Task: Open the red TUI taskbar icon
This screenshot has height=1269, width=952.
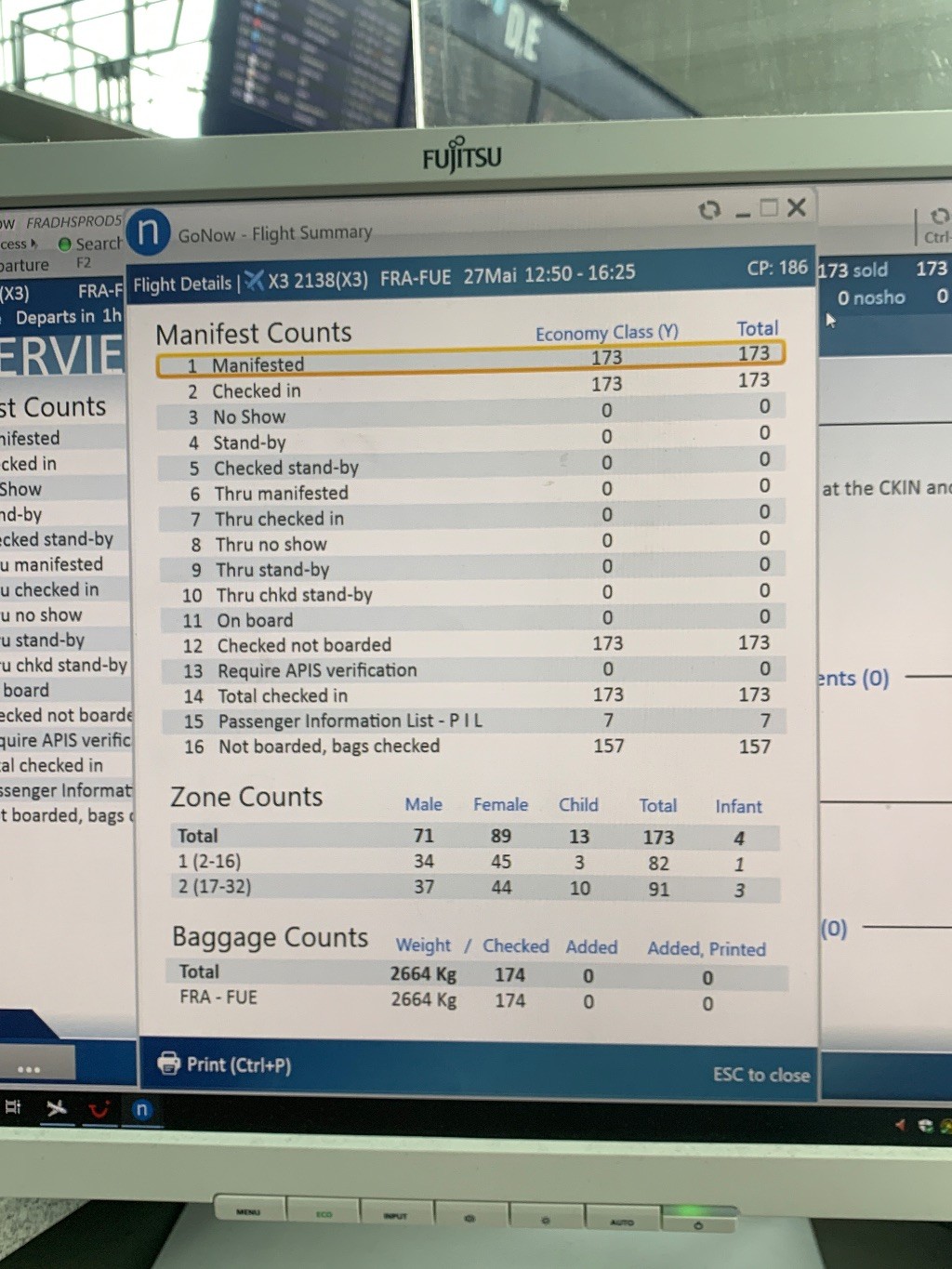Action: (99, 1108)
